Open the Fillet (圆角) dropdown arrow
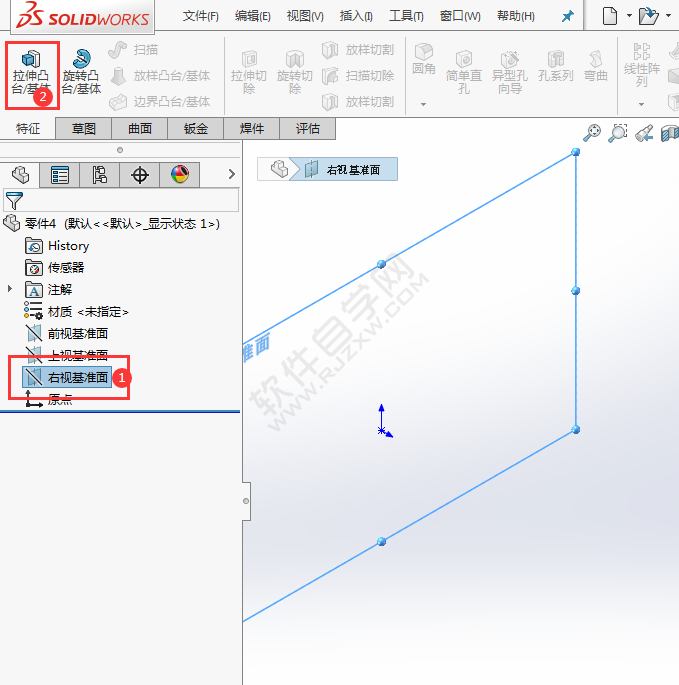Viewport: 679px width, 685px height. click(x=423, y=104)
